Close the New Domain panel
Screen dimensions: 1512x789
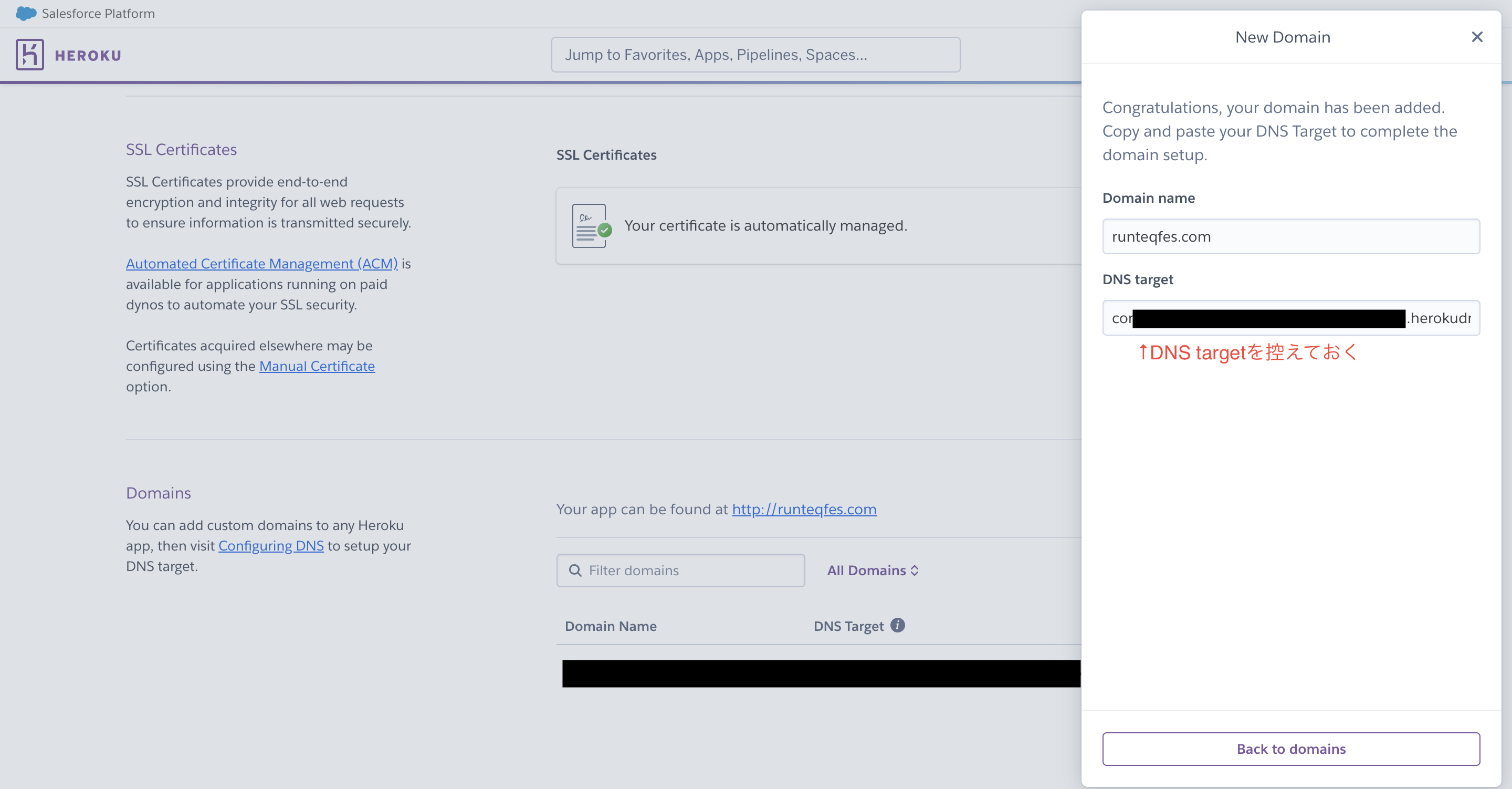click(x=1477, y=37)
